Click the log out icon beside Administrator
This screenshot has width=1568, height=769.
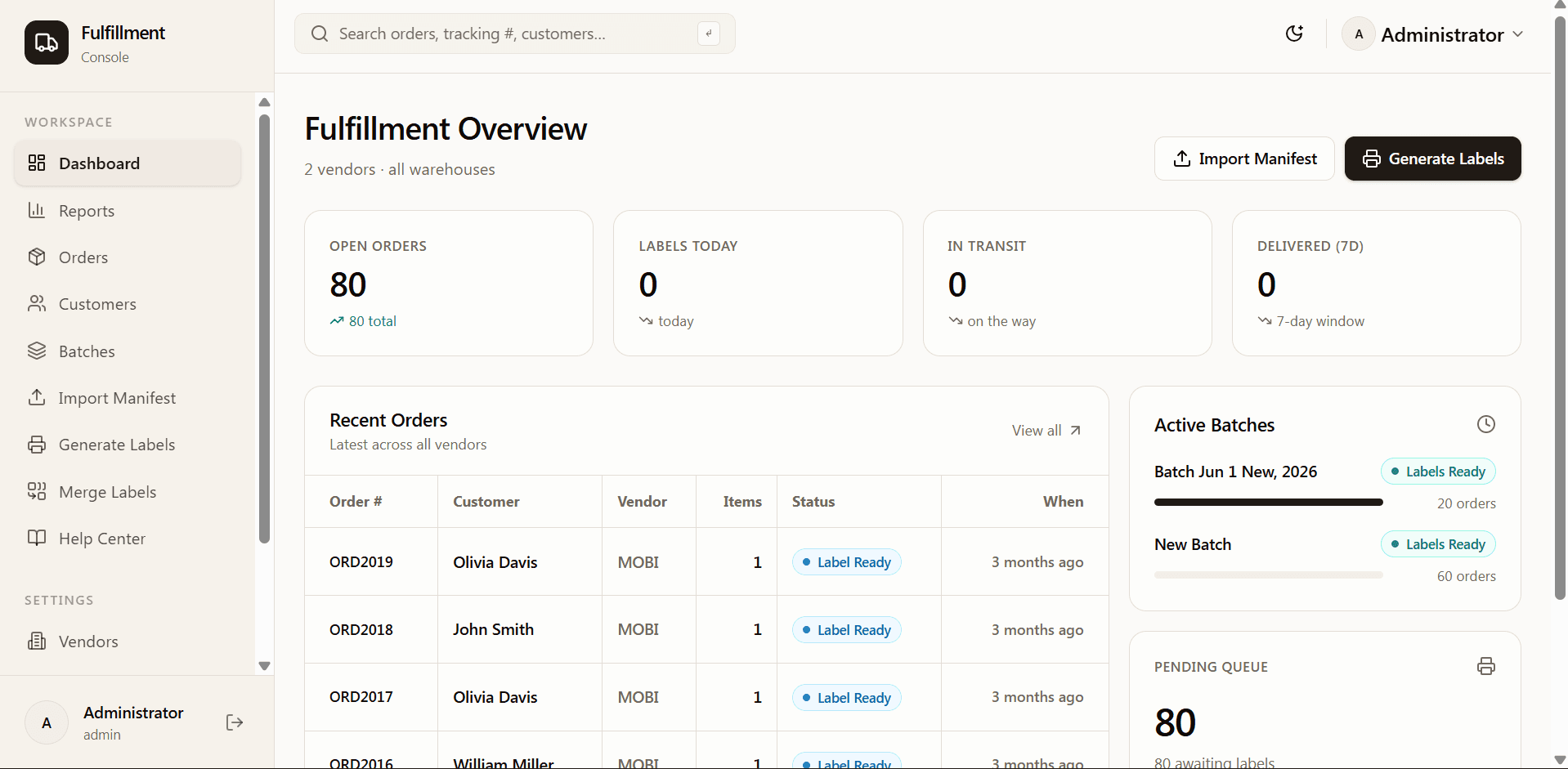tap(235, 722)
